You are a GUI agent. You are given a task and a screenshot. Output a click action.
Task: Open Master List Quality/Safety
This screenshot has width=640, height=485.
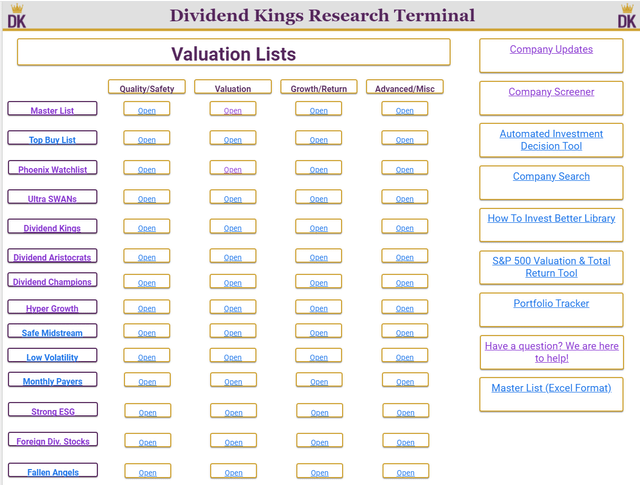[147, 109]
